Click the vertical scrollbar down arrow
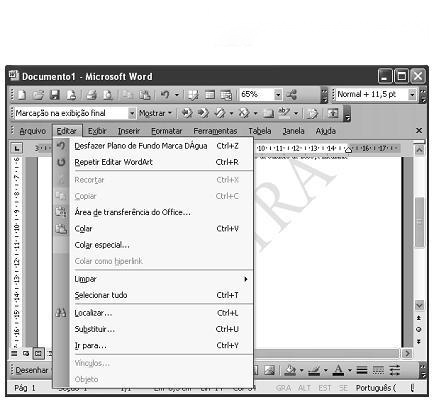The width and height of the screenshot is (434, 406). point(419,305)
